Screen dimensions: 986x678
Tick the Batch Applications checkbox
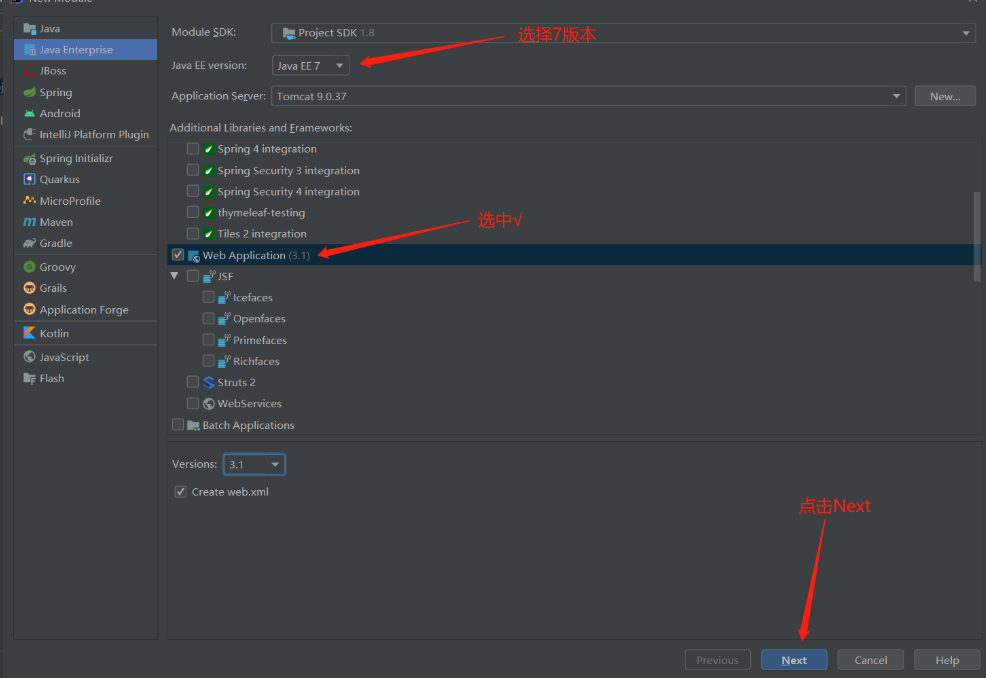click(x=178, y=425)
